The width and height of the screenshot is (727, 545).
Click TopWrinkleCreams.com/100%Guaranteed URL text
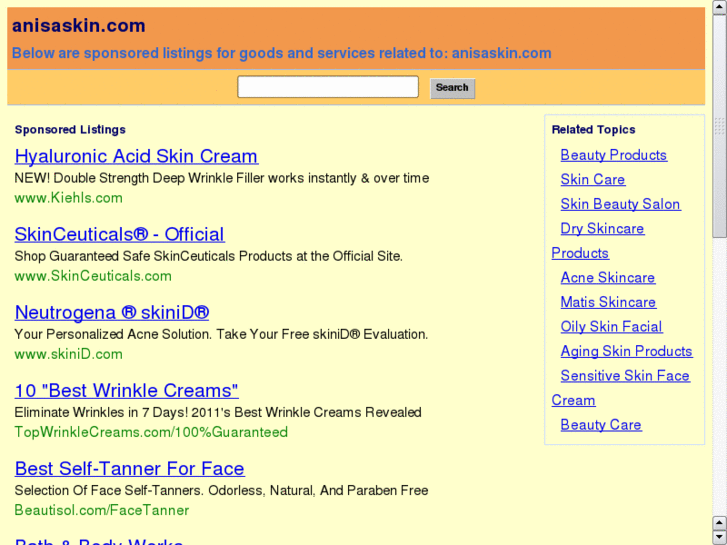pyautogui.click(x=151, y=432)
